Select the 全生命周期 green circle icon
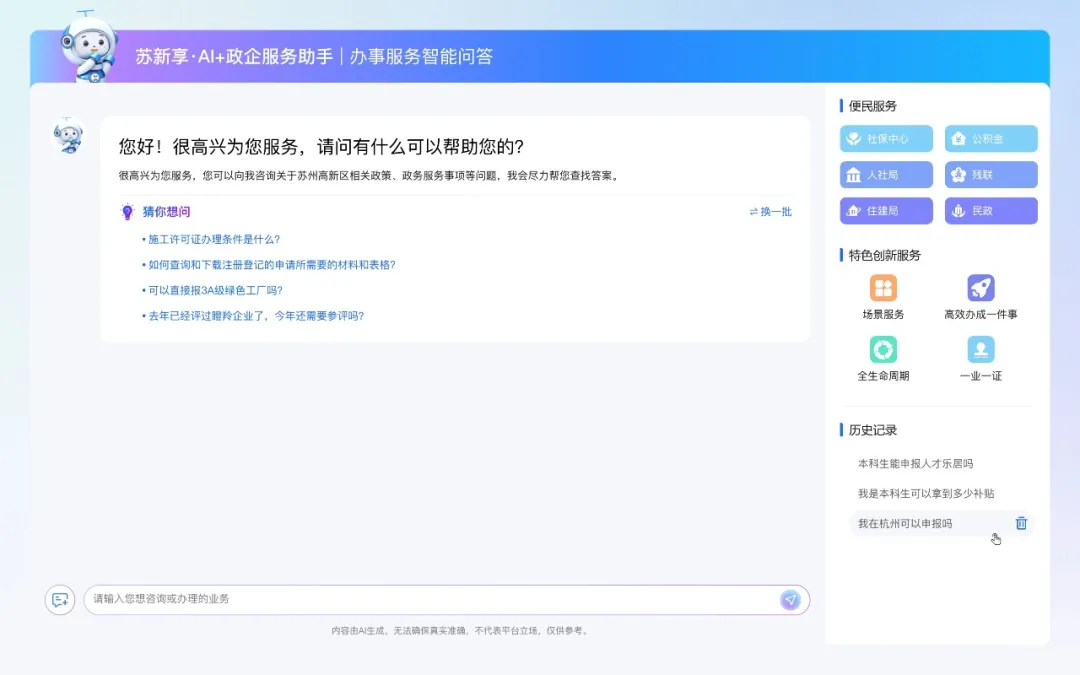 (883, 350)
